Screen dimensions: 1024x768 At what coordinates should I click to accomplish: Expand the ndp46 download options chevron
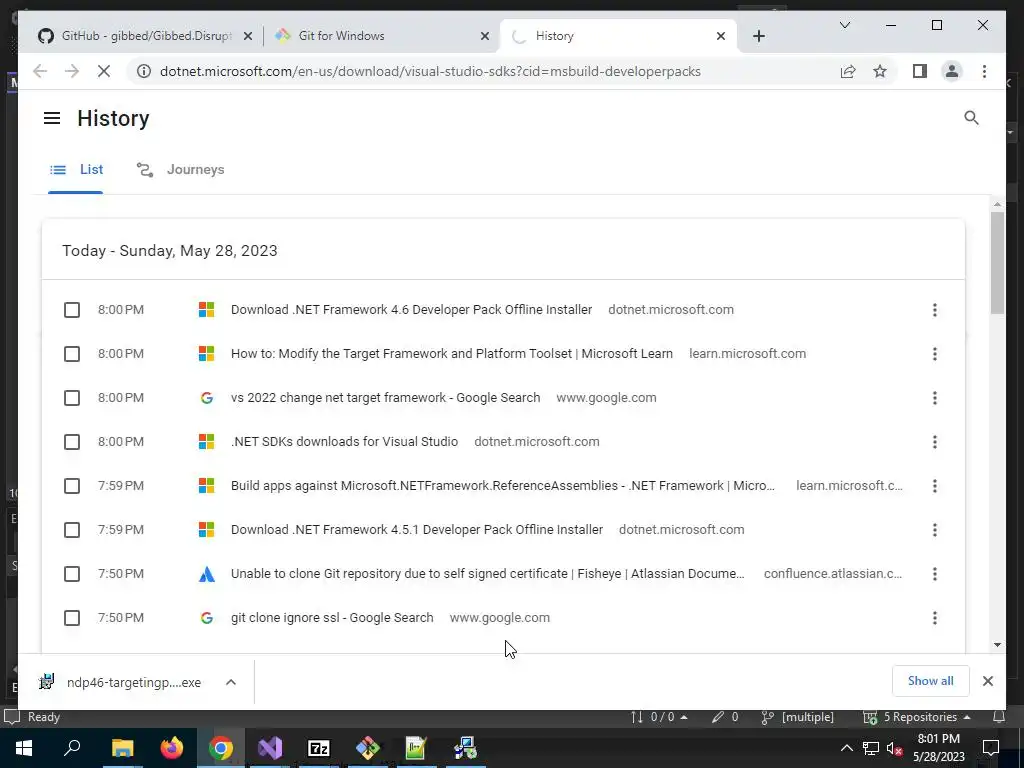tap(231, 682)
